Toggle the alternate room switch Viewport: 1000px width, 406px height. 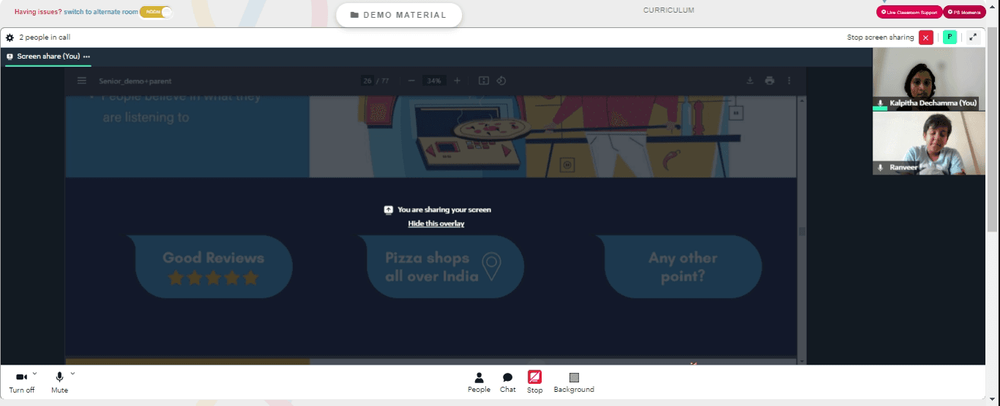point(156,12)
